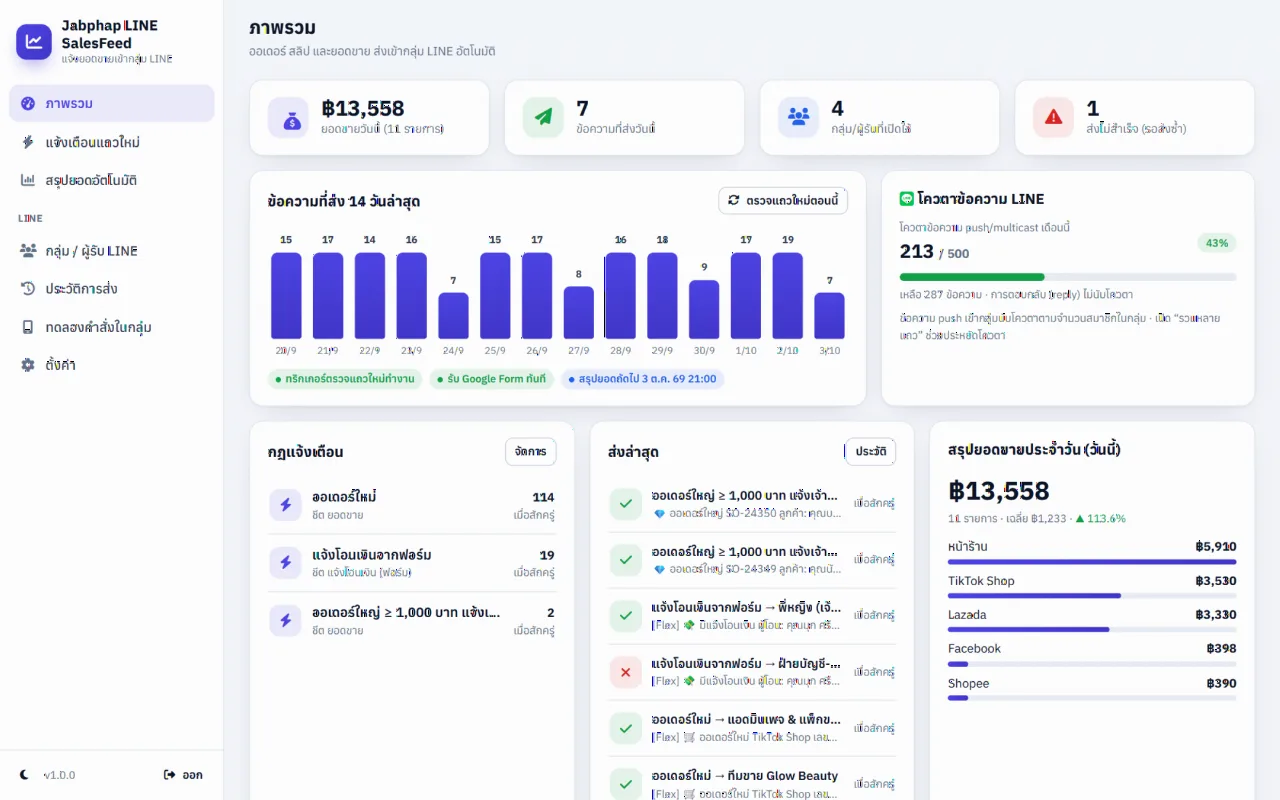The width and height of the screenshot is (1280, 800).
Task: Click รับ Google Form ทันที status chip
Action: (x=492, y=379)
